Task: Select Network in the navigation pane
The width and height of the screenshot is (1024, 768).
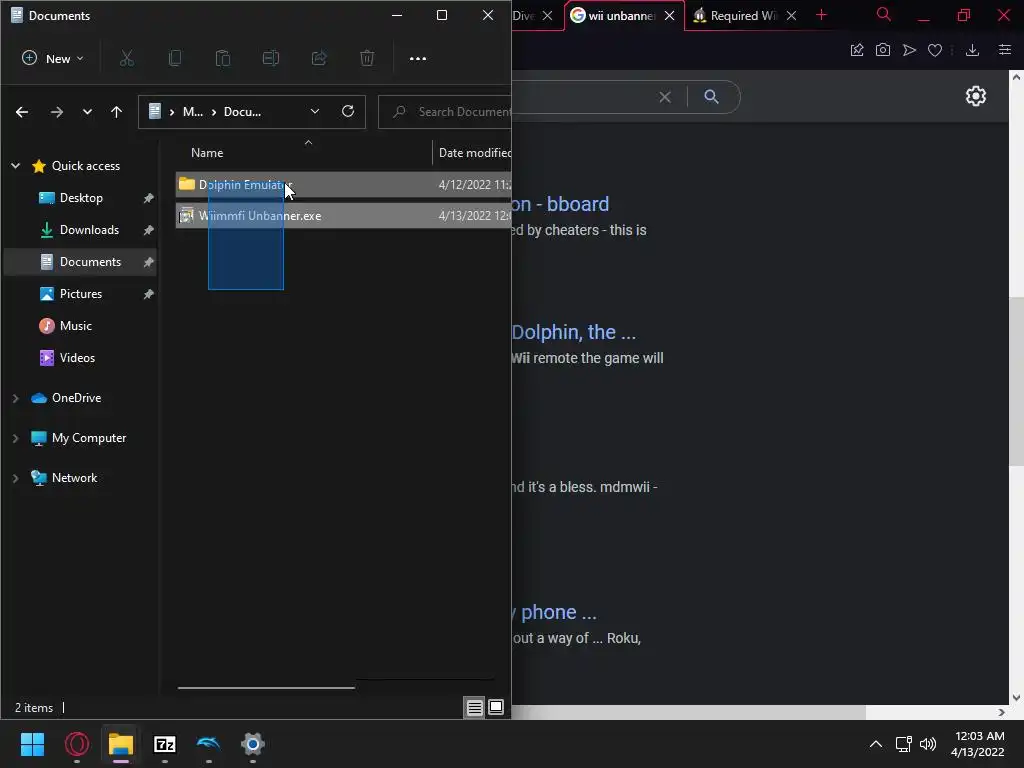Action: pos(74,478)
